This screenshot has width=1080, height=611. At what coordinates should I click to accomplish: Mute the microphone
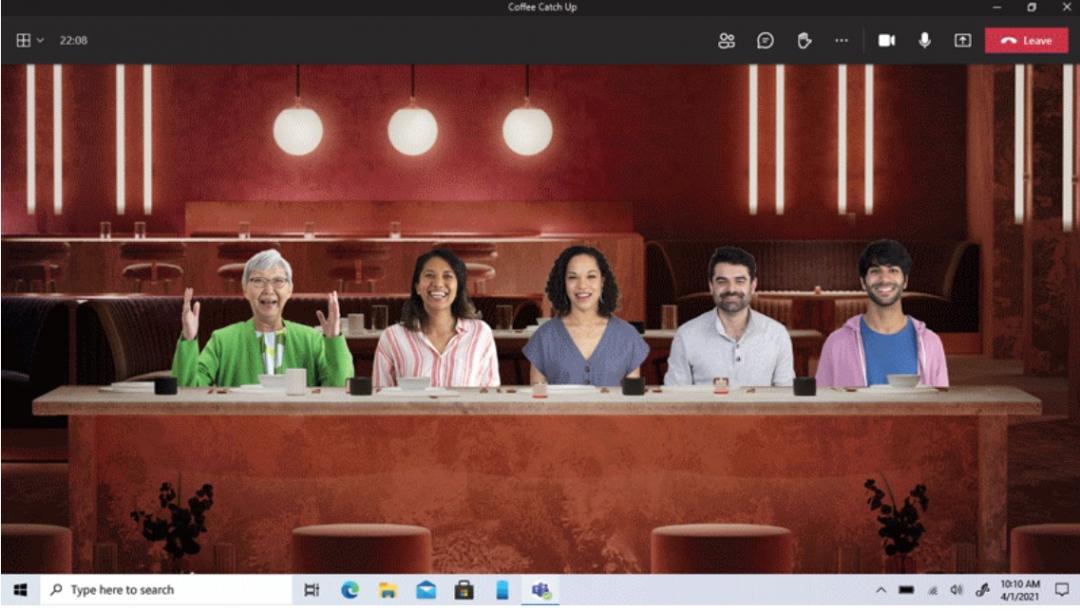[924, 41]
